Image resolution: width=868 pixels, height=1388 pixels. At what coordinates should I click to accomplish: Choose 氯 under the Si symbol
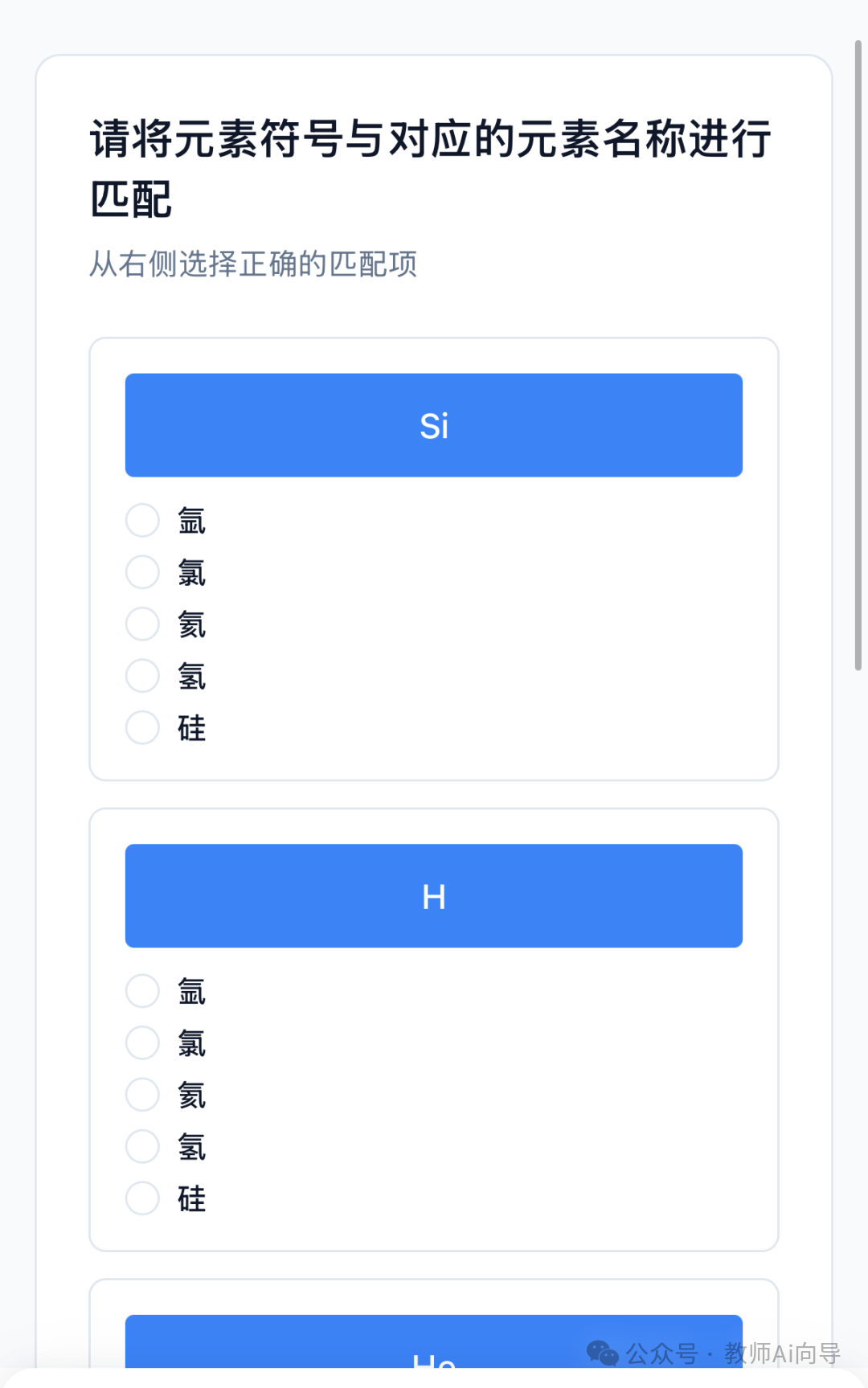(142, 572)
